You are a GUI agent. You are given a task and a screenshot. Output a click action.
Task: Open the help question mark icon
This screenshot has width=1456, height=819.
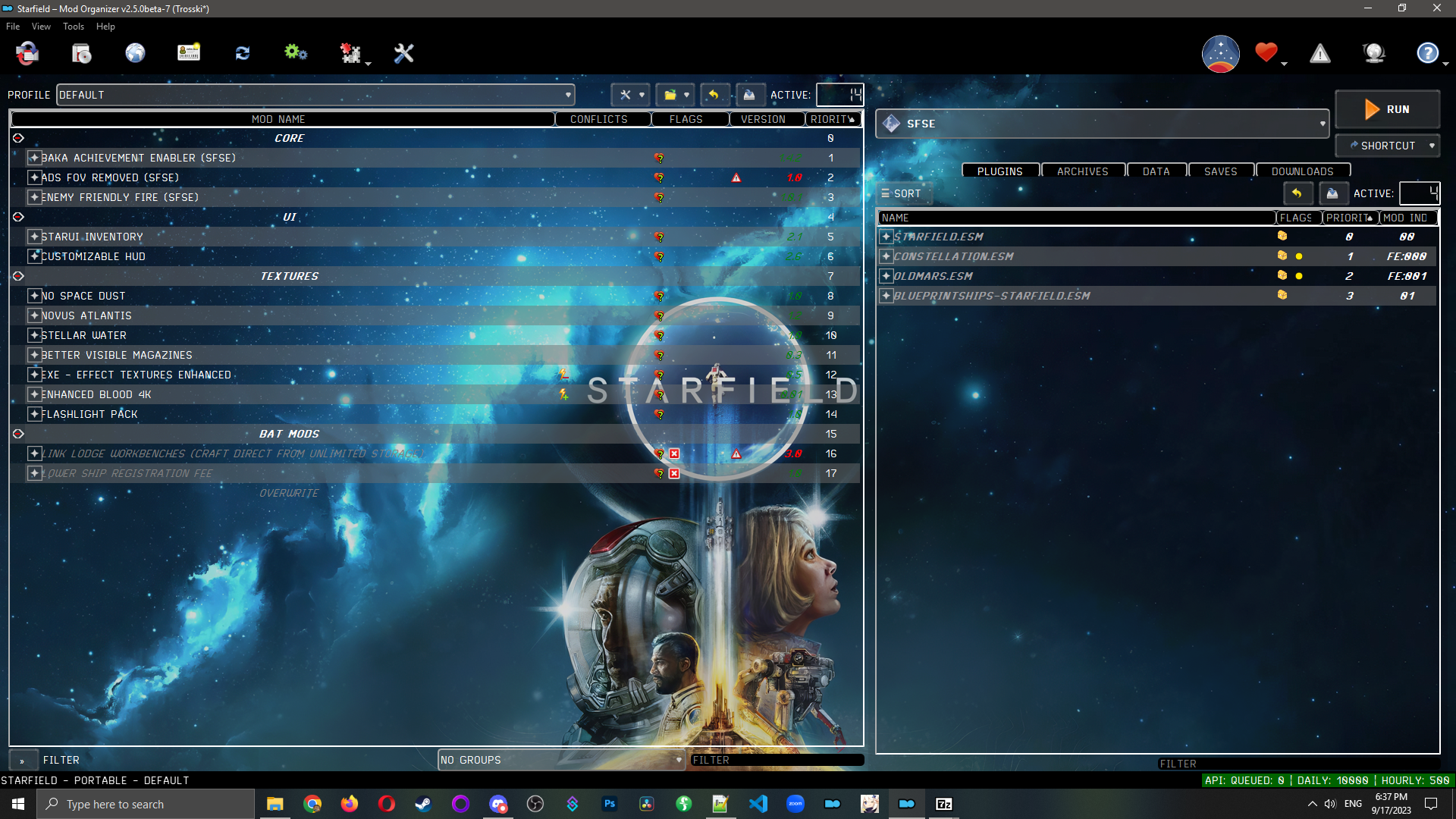coord(1427,53)
